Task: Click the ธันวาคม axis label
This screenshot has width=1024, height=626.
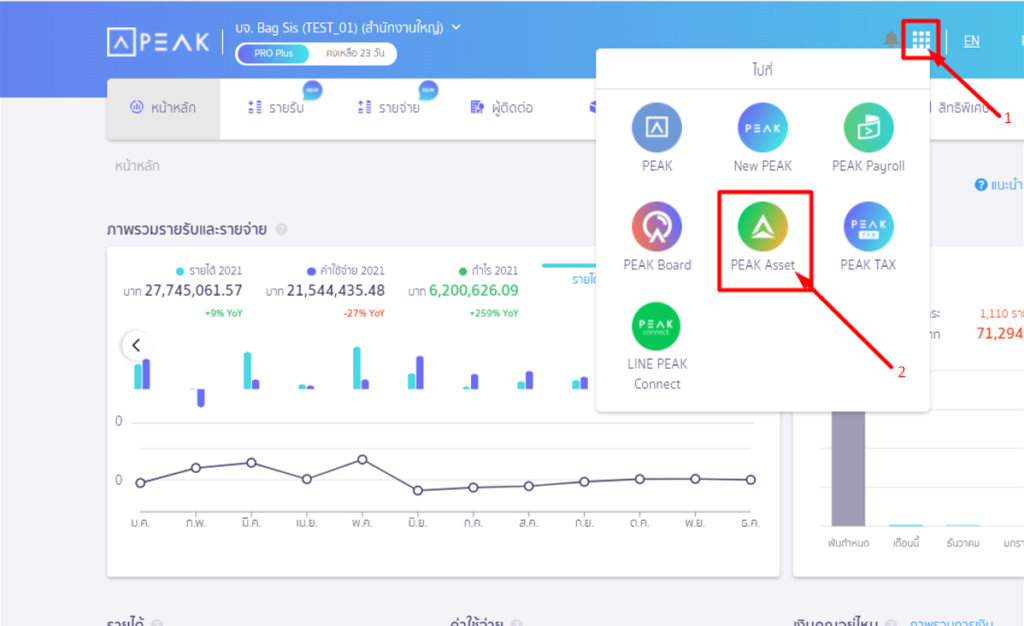Action: click(x=963, y=543)
